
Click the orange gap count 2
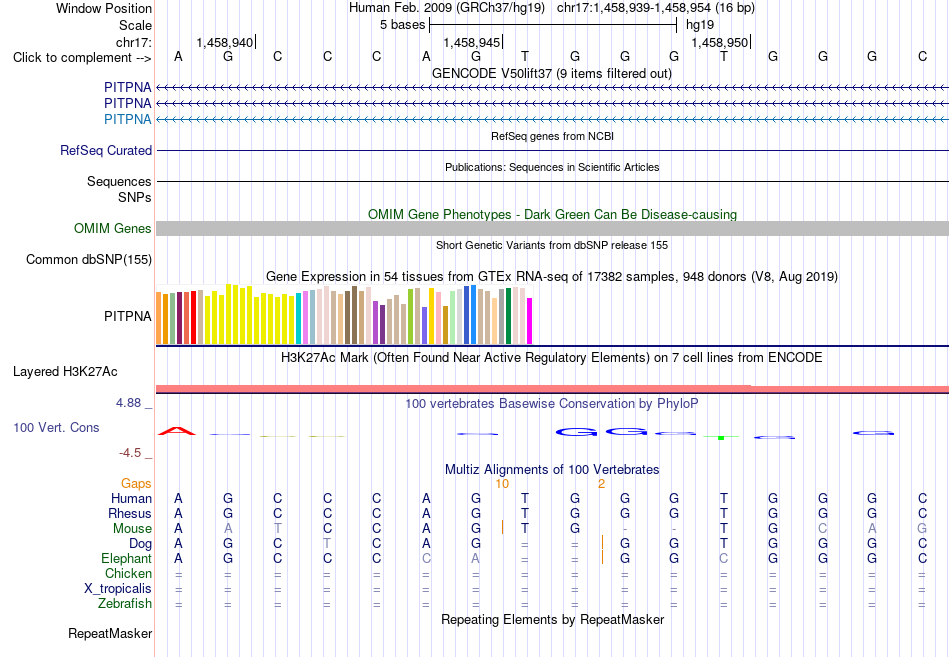tap(601, 484)
